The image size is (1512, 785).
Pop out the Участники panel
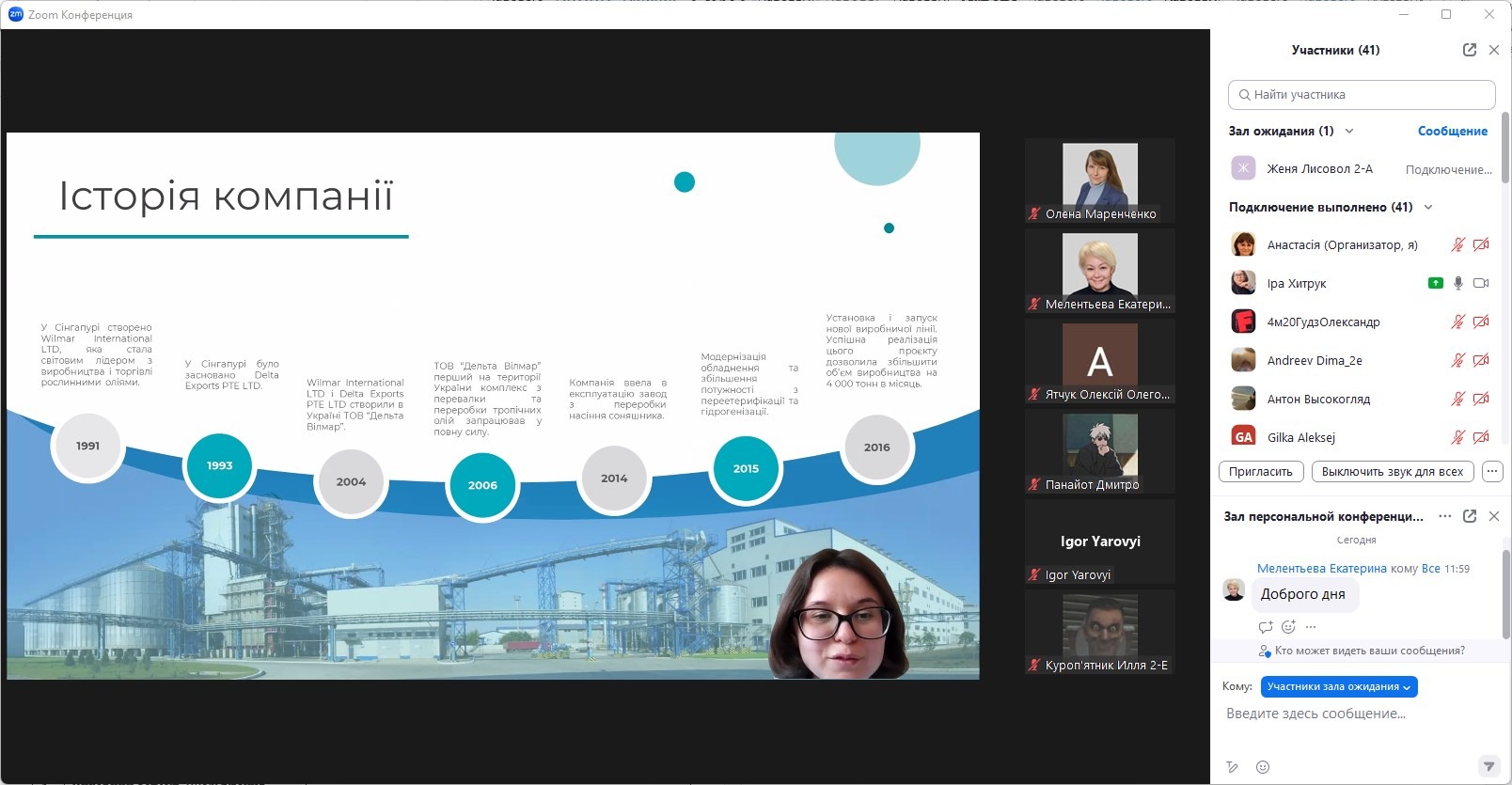pos(1470,50)
